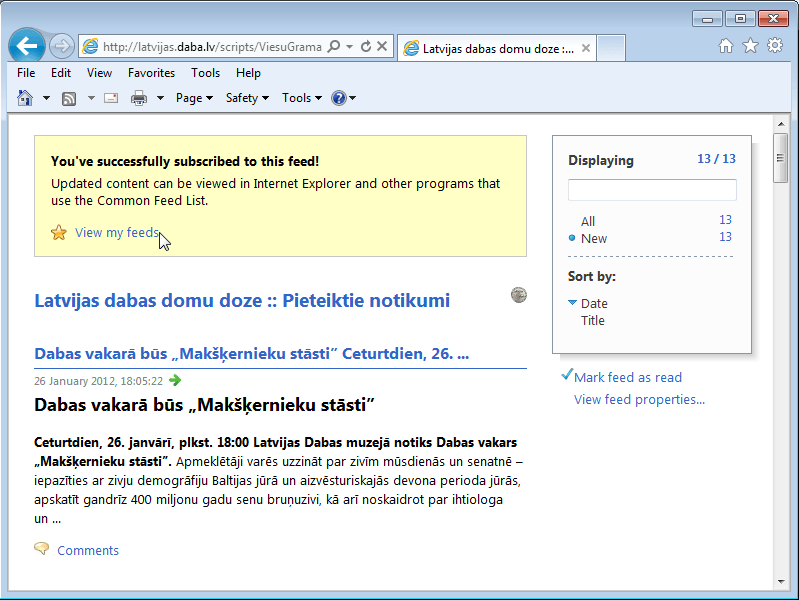Open the File menu
Screen dimensions: 799x600
tap(26, 73)
